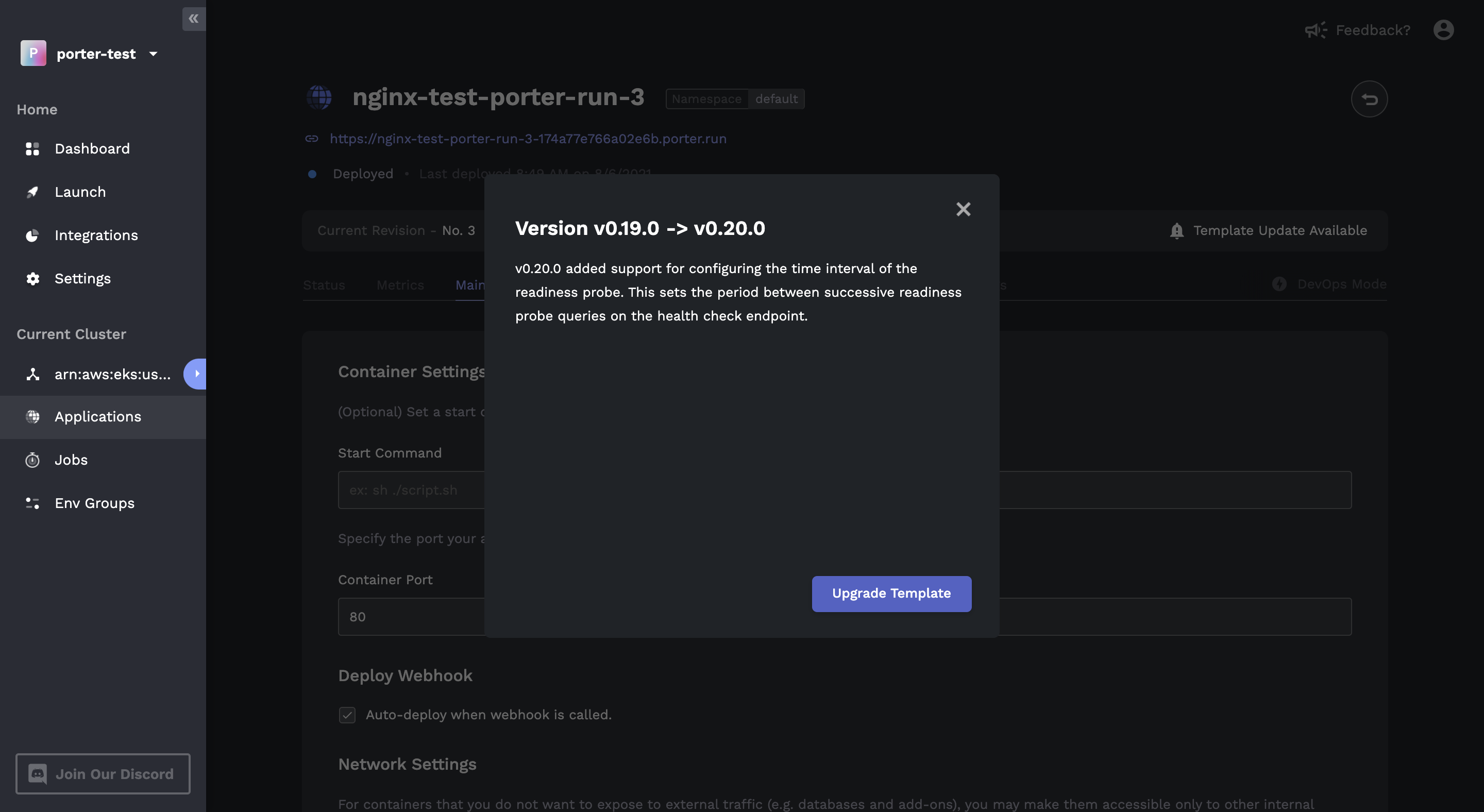Open the user account avatar
Screen dimensions: 1484x812
(1443, 30)
